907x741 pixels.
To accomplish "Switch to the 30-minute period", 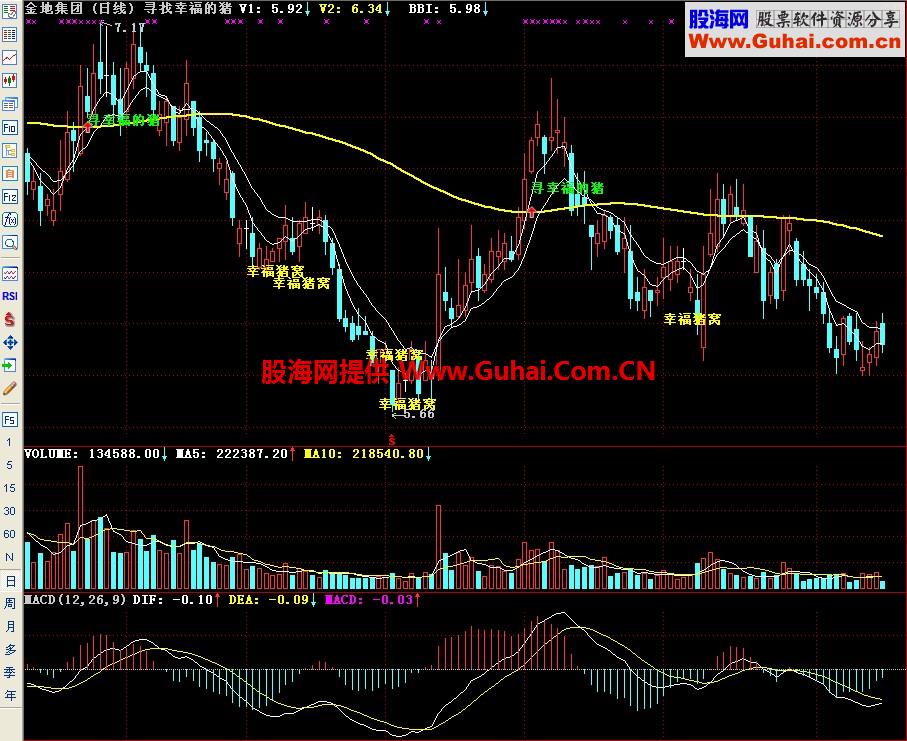I will [9, 511].
